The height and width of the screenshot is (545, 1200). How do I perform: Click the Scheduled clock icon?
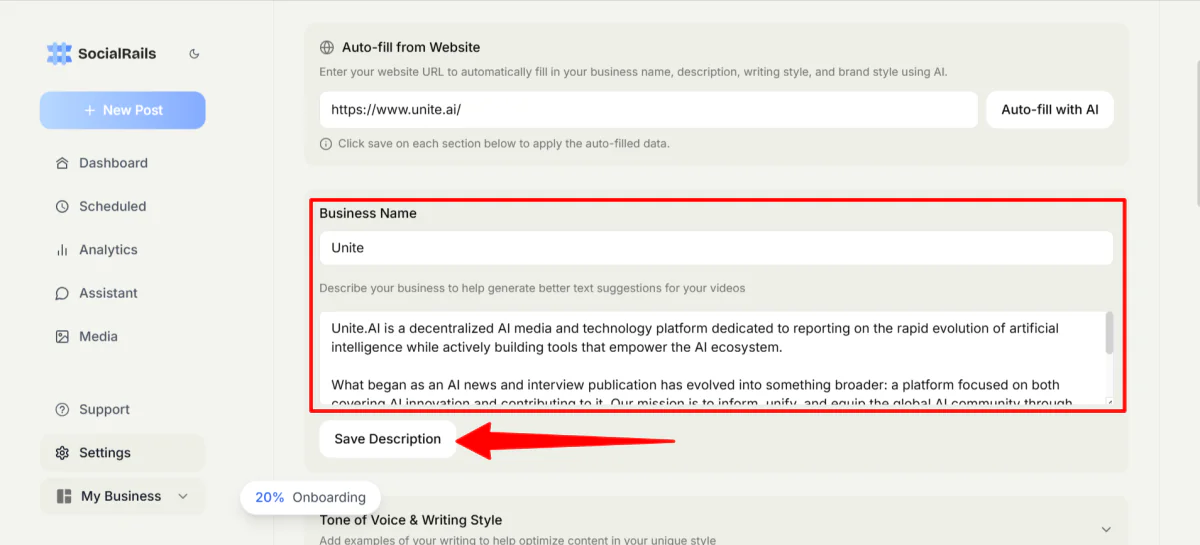coord(62,206)
